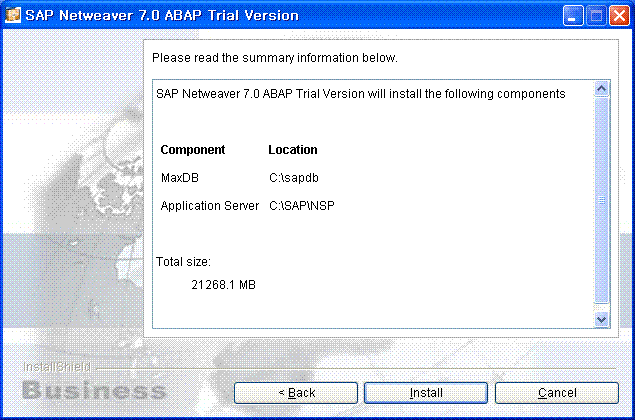The image size is (635, 420).
Task: Cancel the installation wizard
Action: pyautogui.click(x=557, y=392)
